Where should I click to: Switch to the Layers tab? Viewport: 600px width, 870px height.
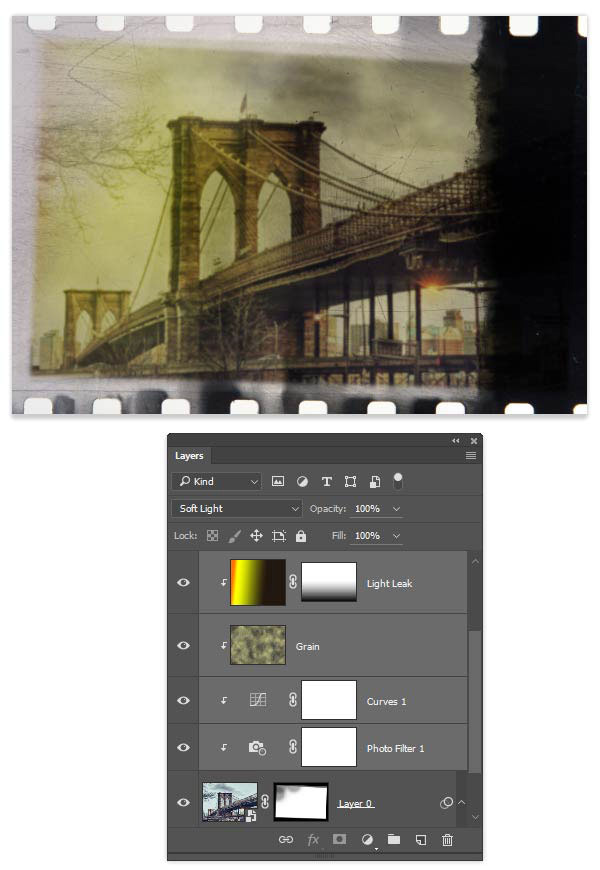click(189, 456)
